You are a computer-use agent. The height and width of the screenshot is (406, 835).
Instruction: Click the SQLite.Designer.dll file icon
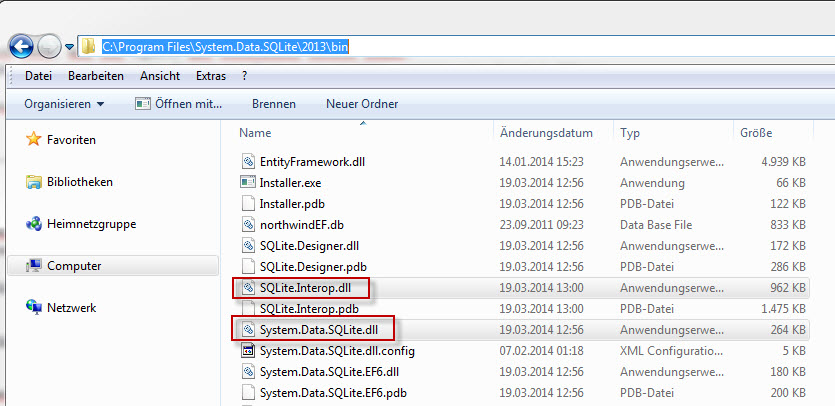pyautogui.click(x=248, y=245)
